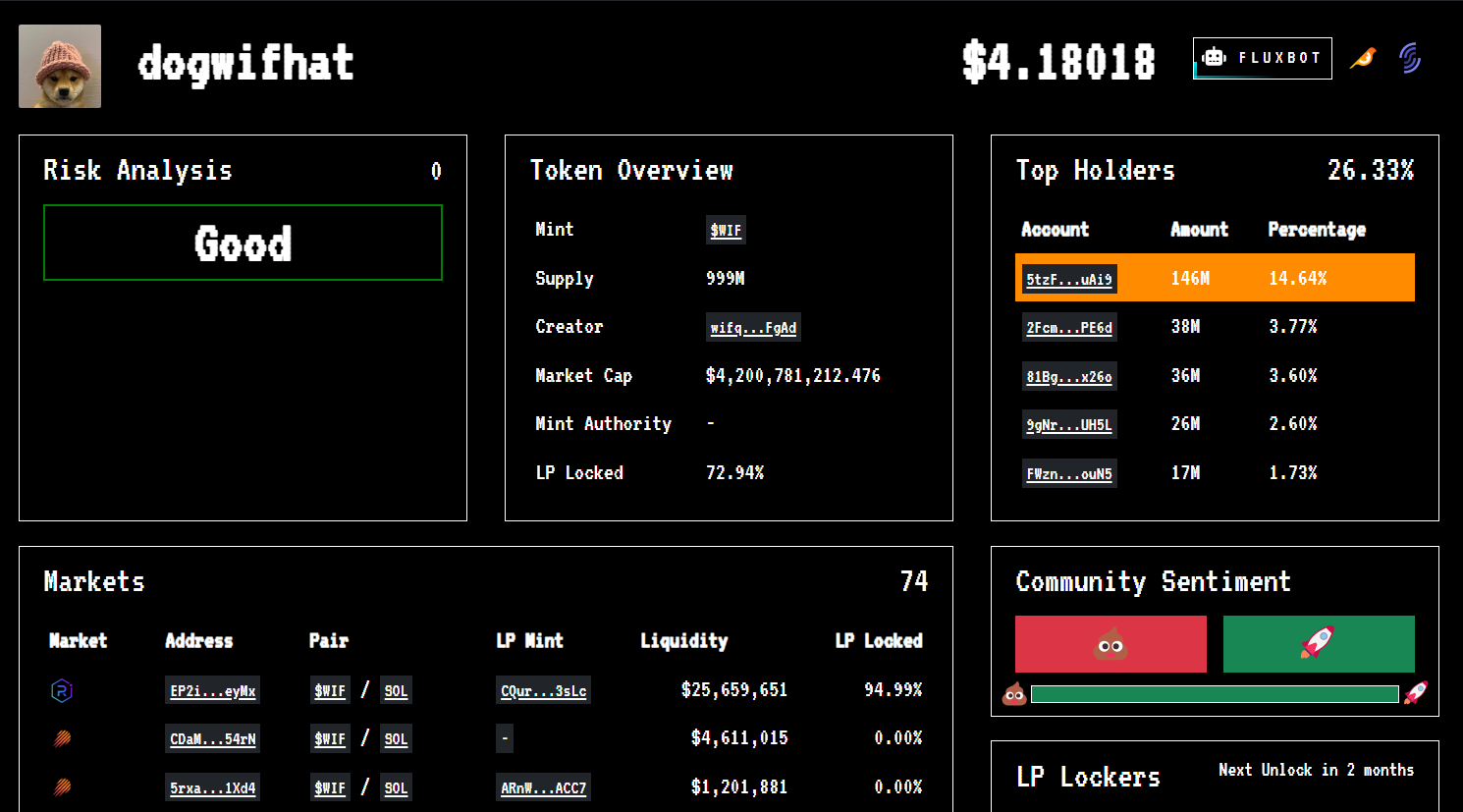Vote bullish with the green rocket button
The image size is (1463, 812).
(x=1319, y=644)
